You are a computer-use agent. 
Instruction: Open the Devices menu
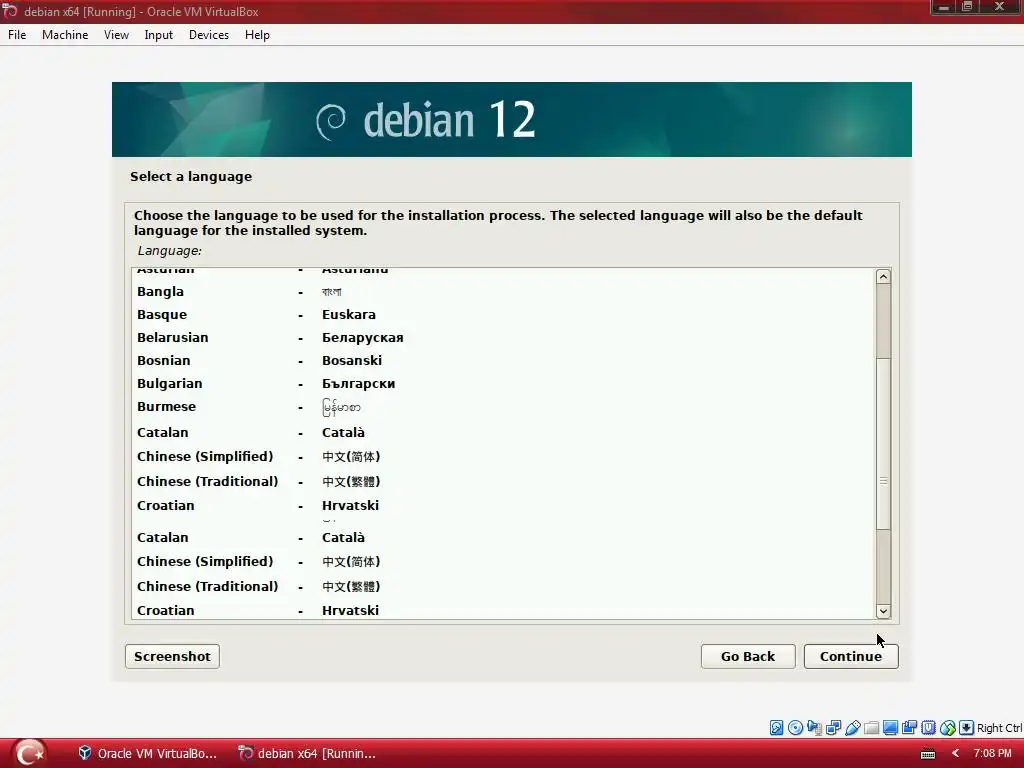(209, 35)
